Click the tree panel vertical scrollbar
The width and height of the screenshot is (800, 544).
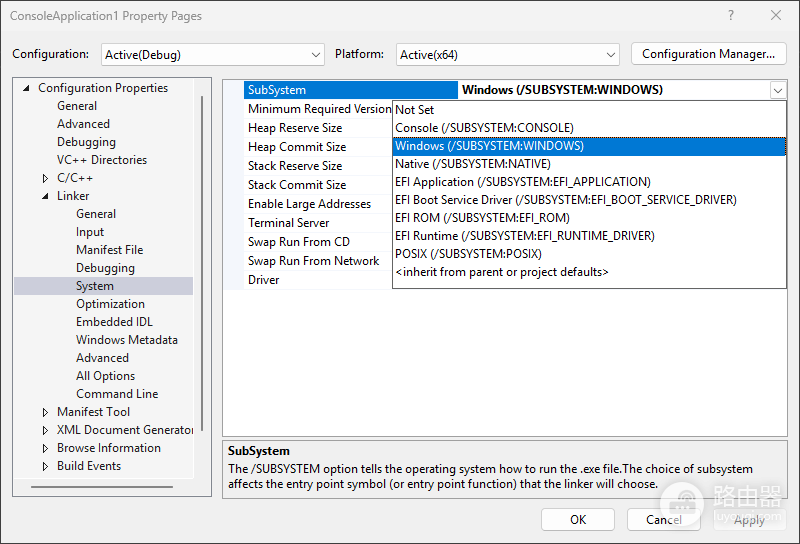pyautogui.click(x=202, y=263)
